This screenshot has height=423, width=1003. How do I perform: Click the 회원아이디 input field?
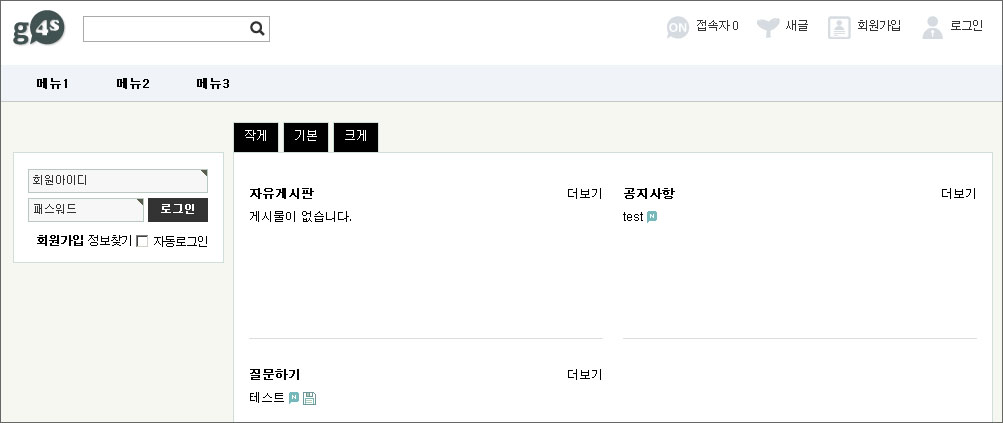point(117,181)
